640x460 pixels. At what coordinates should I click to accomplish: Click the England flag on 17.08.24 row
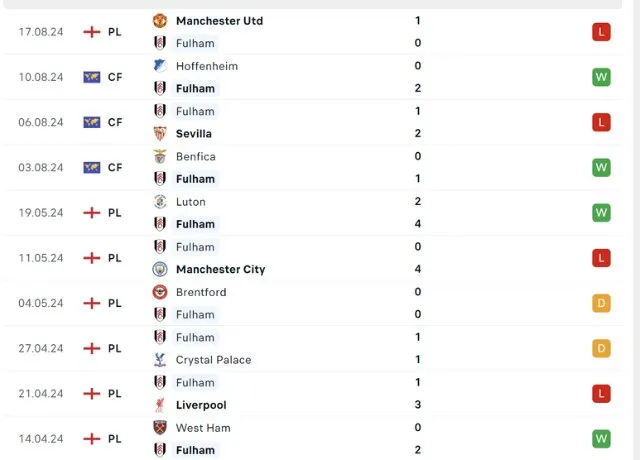[x=92, y=32]
